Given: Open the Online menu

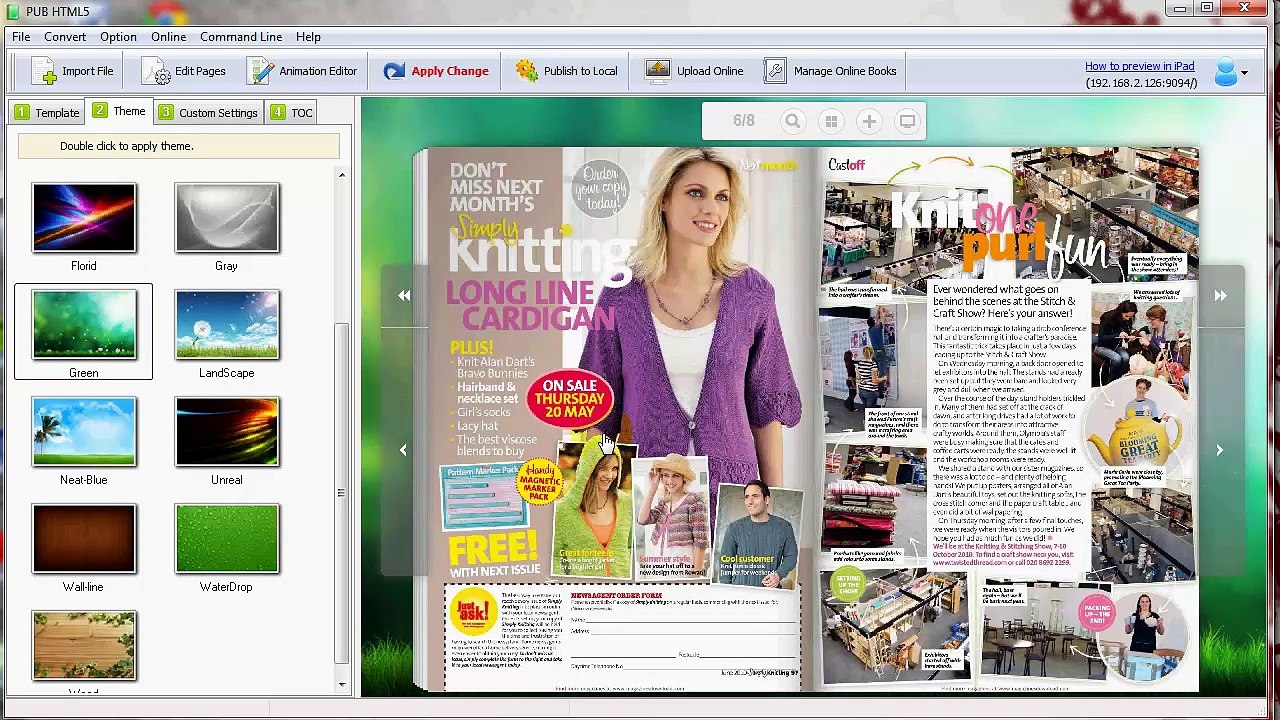Looking at the screenshot, I should pyautogui.click(x=169, y=37).
